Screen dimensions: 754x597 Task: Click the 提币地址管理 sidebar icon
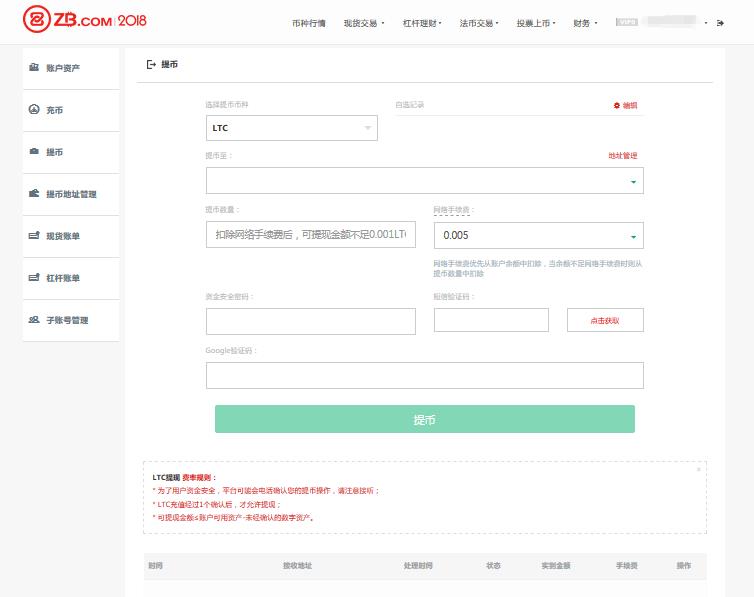34,194
